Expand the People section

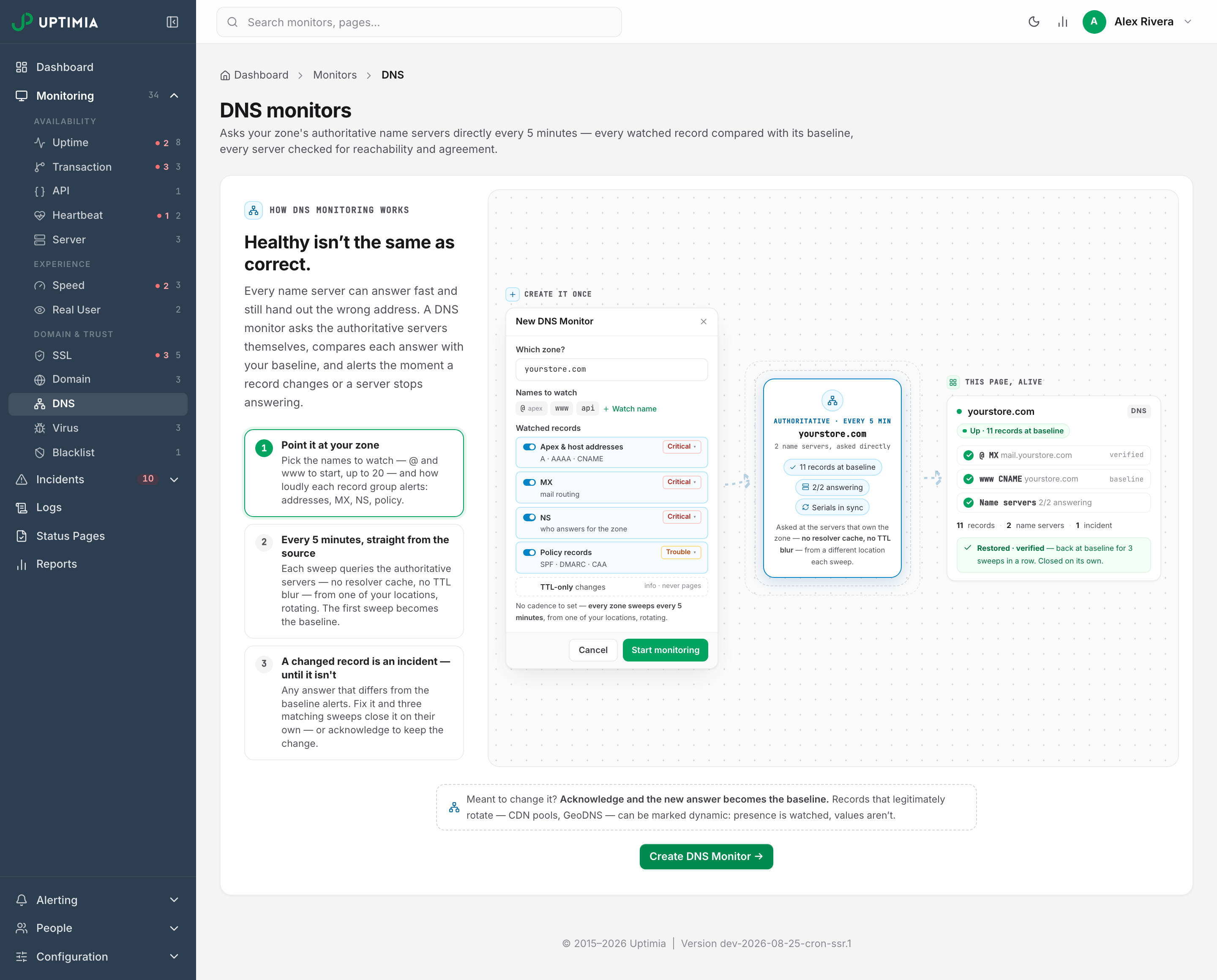(x=175, y=928)
